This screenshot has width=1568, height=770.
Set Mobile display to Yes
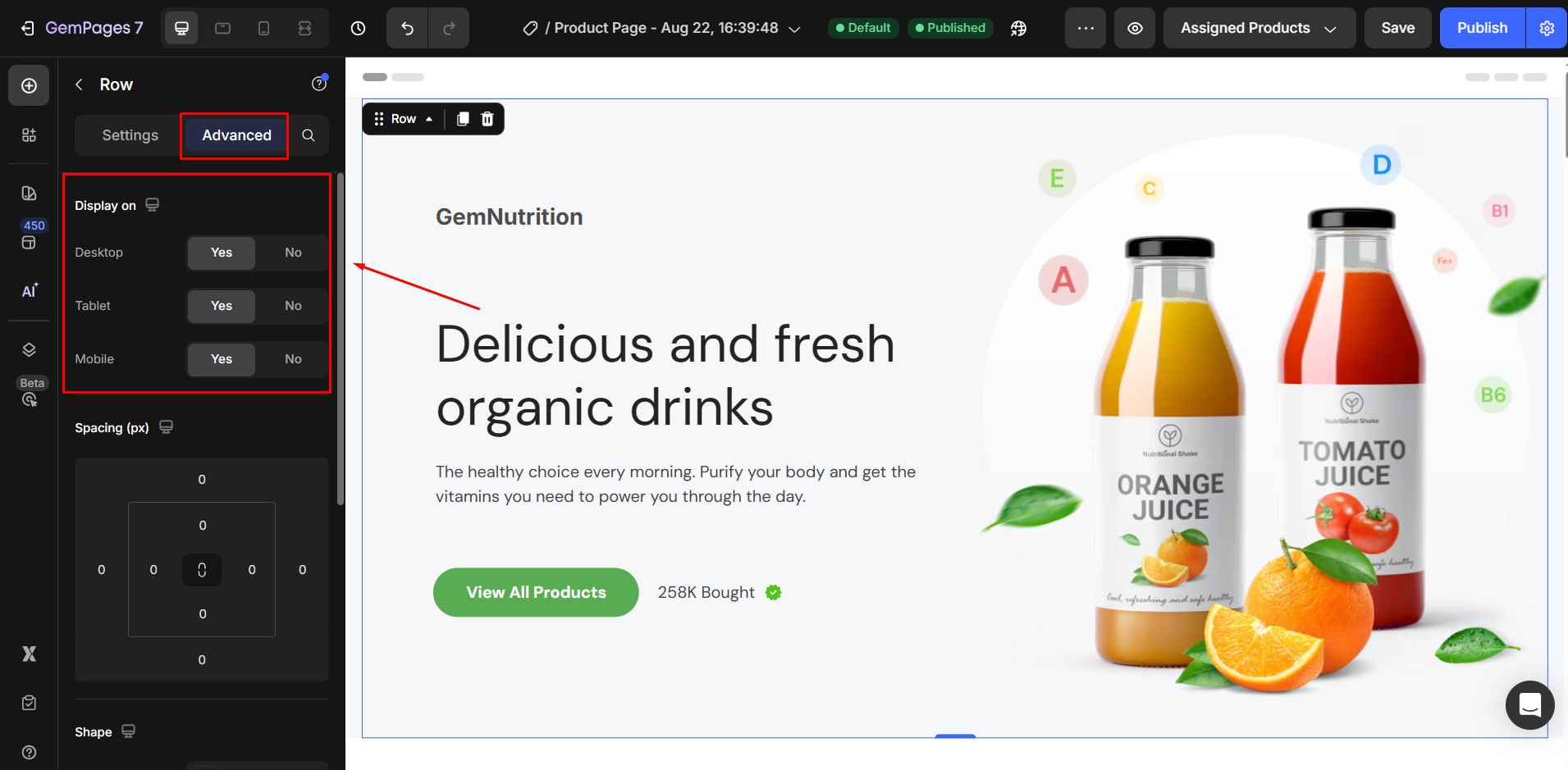point(222,359)
